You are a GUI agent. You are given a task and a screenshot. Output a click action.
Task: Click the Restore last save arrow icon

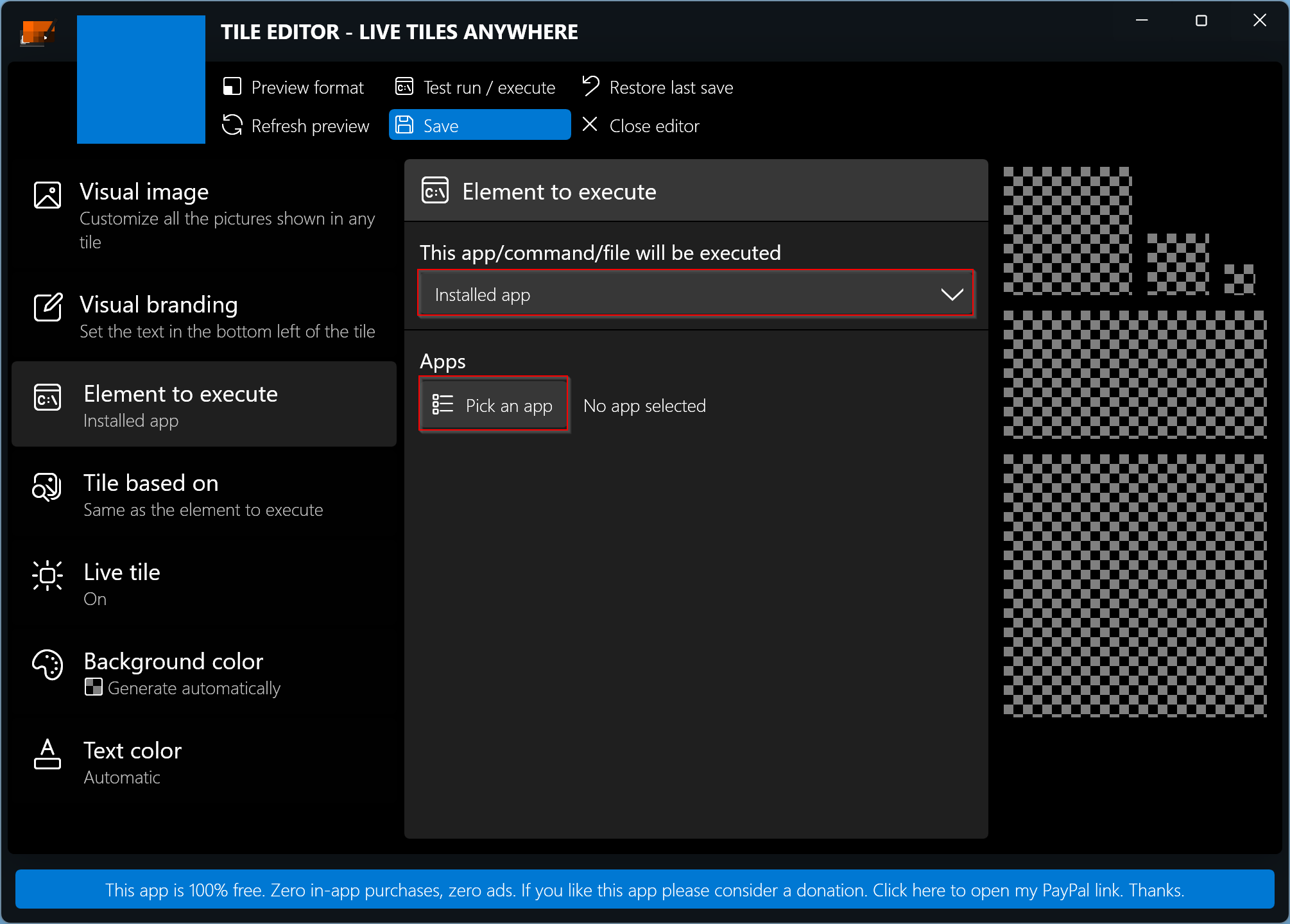pyautogui.click(x=590, y=85)
